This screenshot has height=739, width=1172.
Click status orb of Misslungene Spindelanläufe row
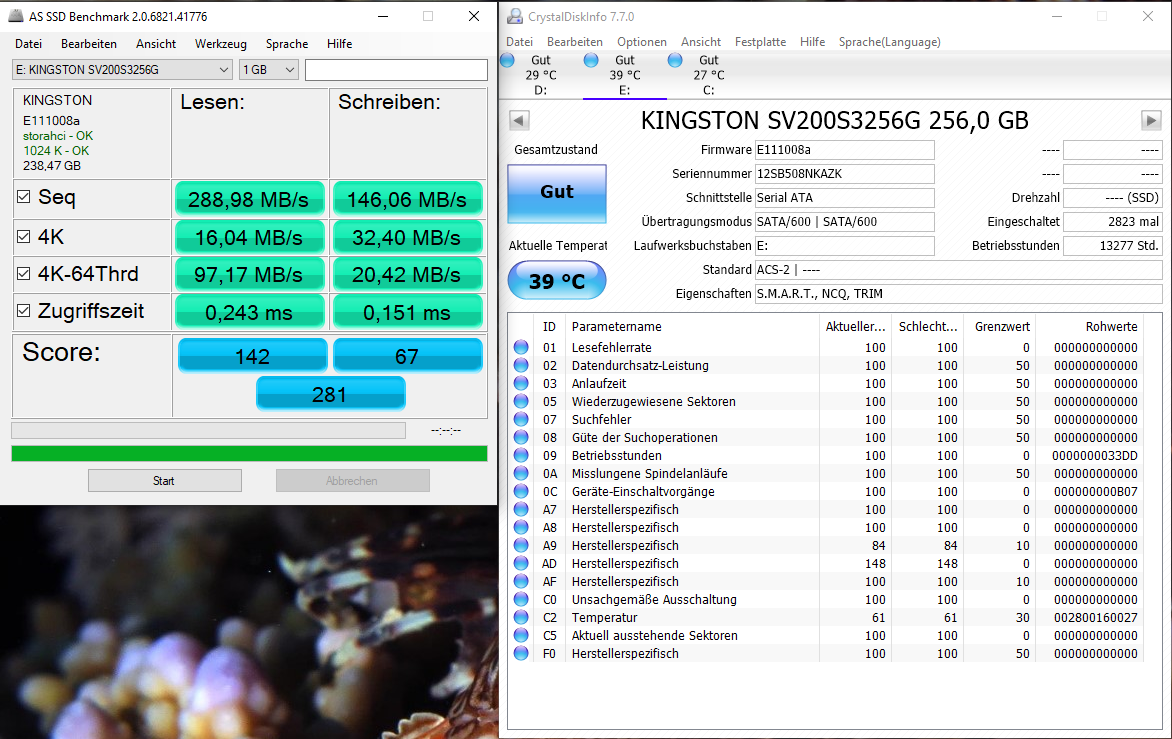pos(521,473)
